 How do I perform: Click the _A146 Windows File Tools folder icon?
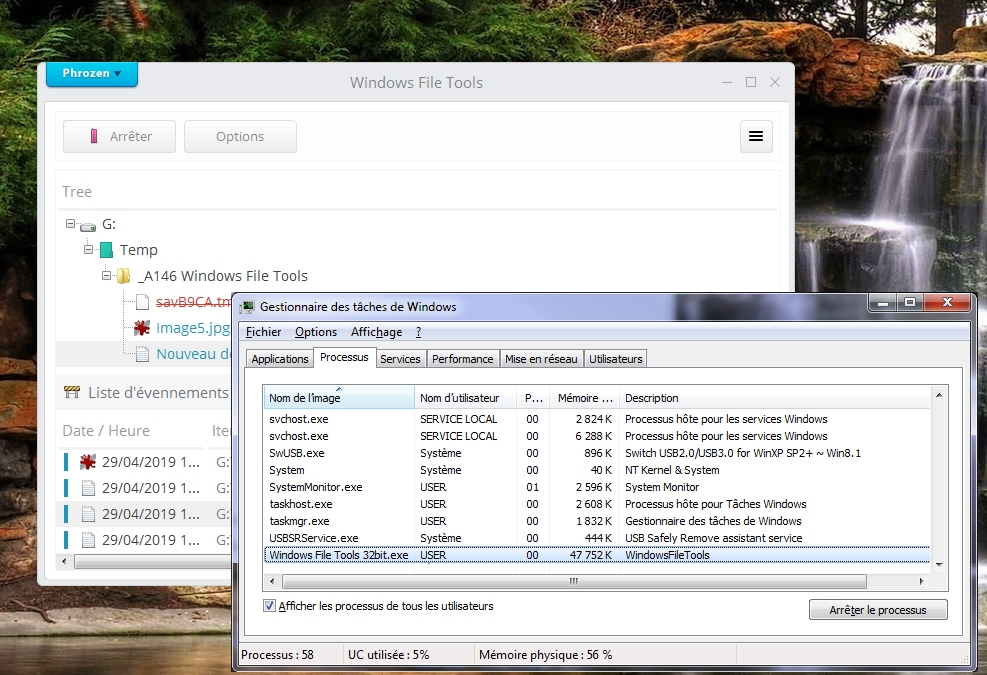point(124,276)
